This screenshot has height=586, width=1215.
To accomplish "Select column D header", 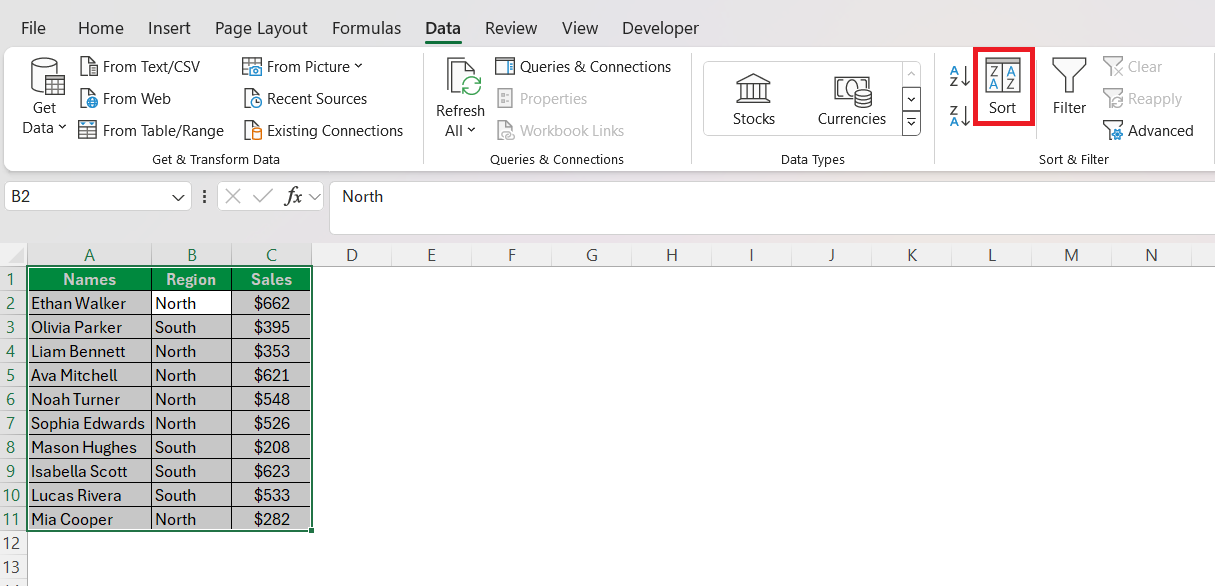I will click(351, 255).
